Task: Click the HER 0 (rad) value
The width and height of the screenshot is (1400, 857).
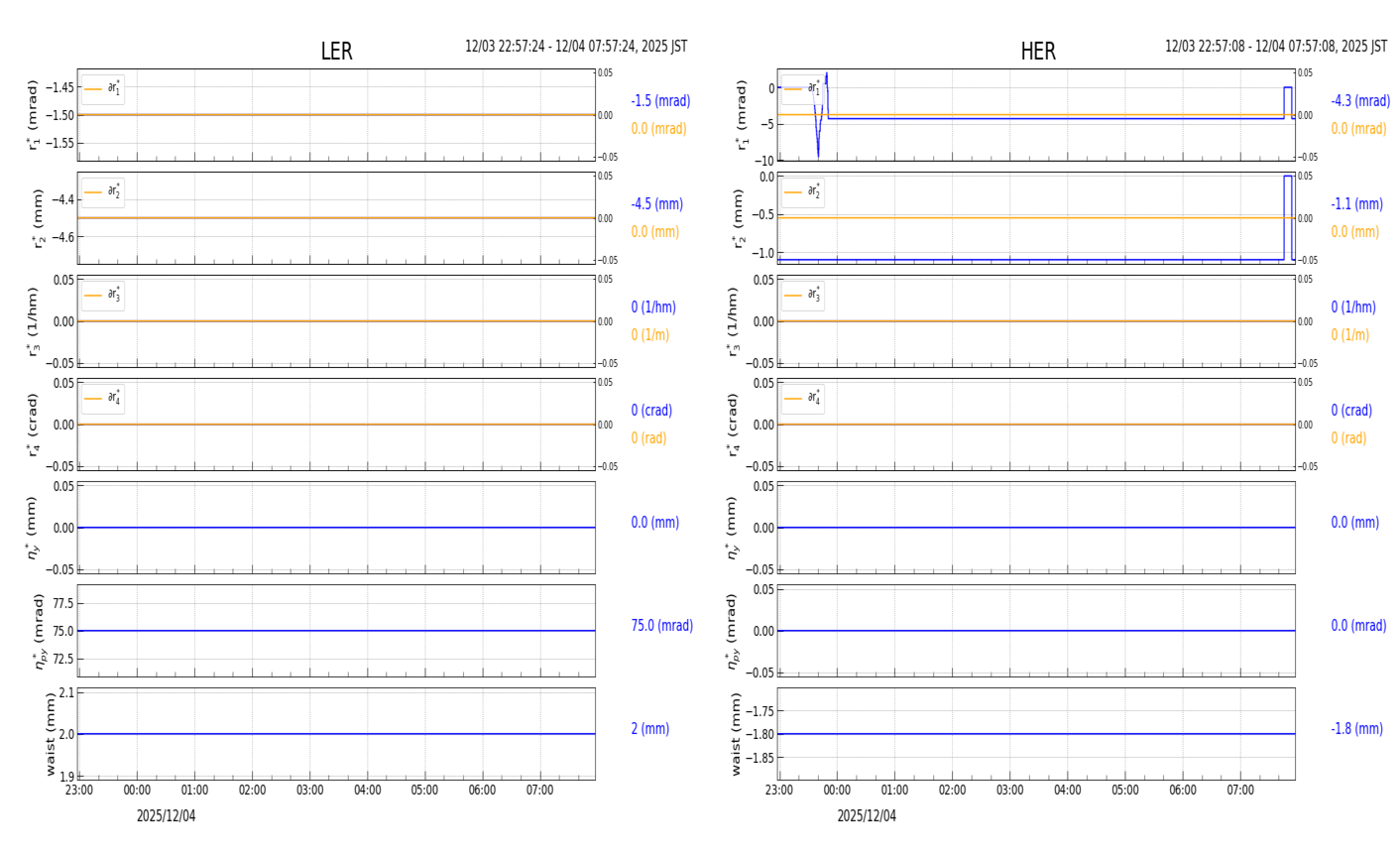Action: click(x=1348, y=438)
